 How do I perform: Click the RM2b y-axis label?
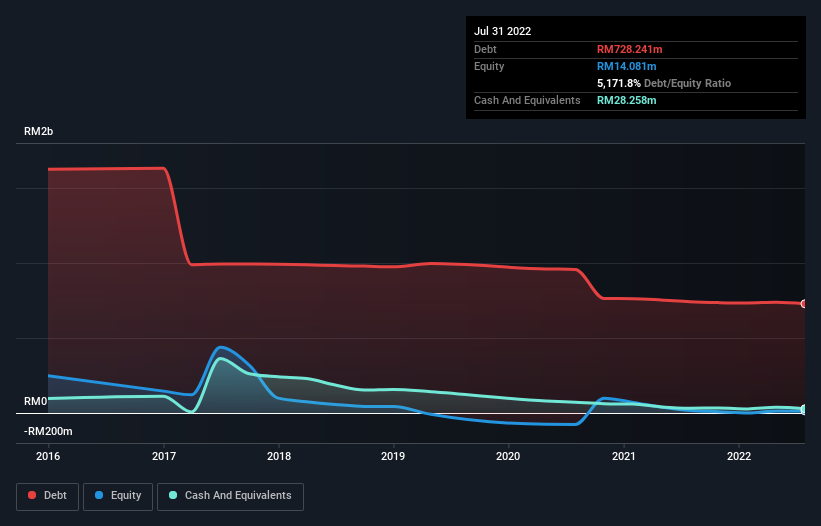(38, 131)
